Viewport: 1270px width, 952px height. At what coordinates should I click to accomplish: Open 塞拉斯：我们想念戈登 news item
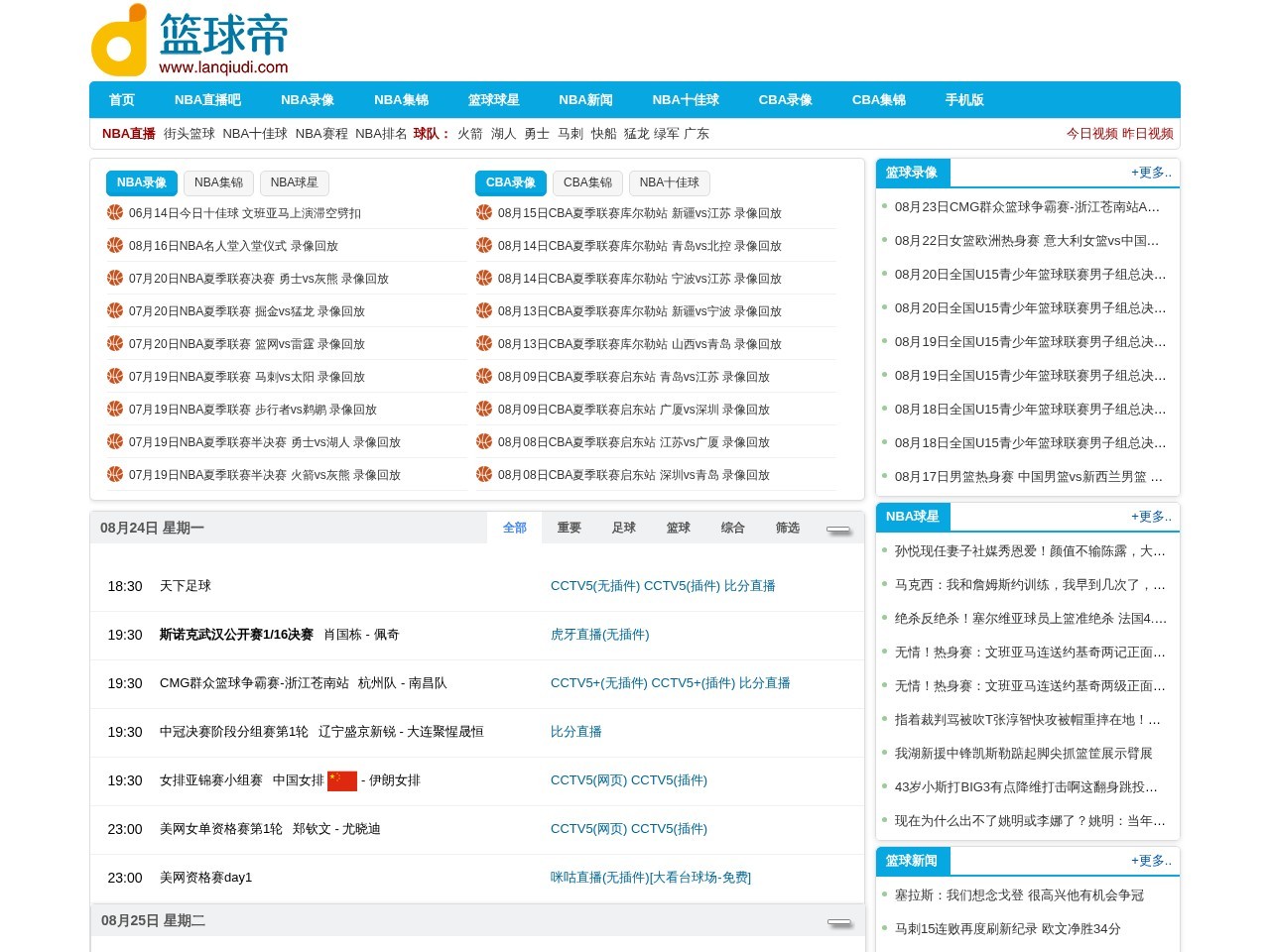pyautogui.click(x=1019, y=895)
